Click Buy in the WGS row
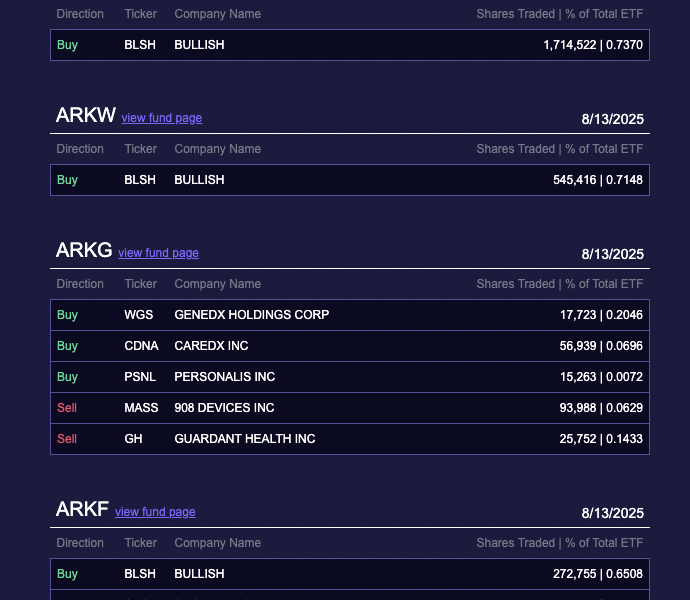This screenshot has height=600, width=690. tap(67, 315)
